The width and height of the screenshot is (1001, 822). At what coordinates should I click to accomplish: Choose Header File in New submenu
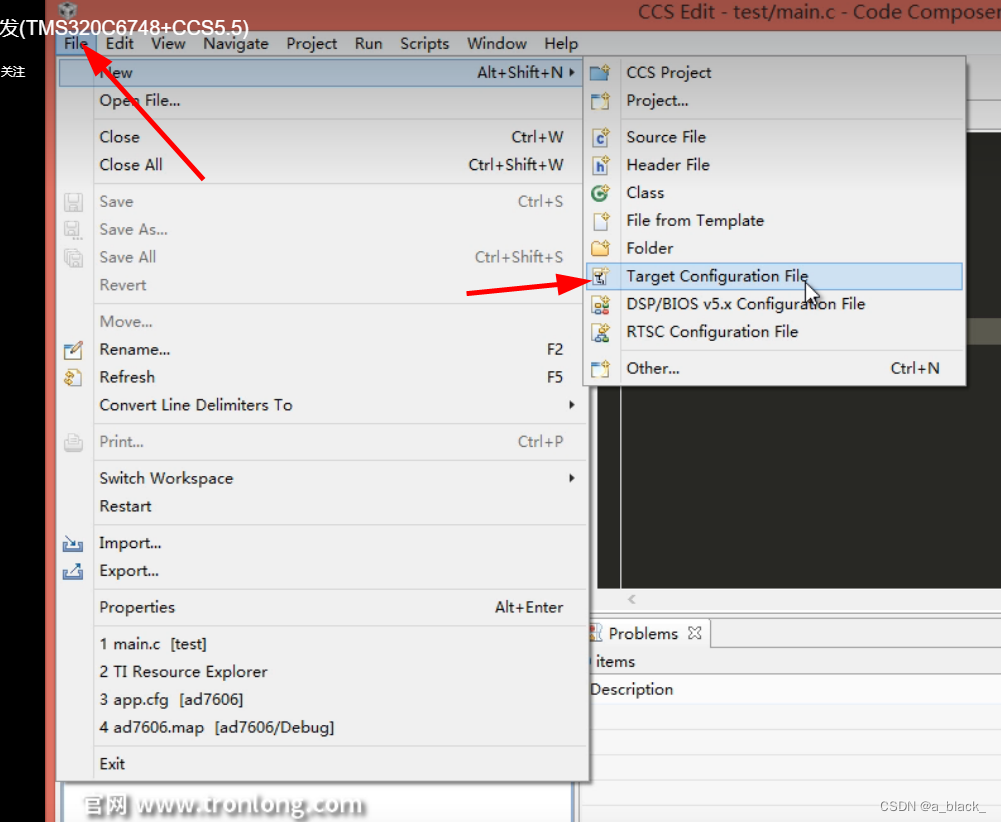[774, 165]
